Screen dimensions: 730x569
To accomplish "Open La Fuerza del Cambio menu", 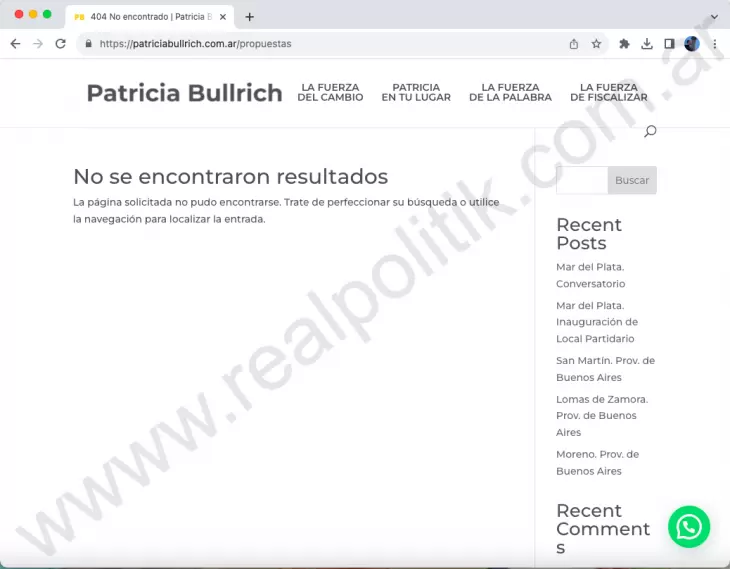I will pos(330,92).
